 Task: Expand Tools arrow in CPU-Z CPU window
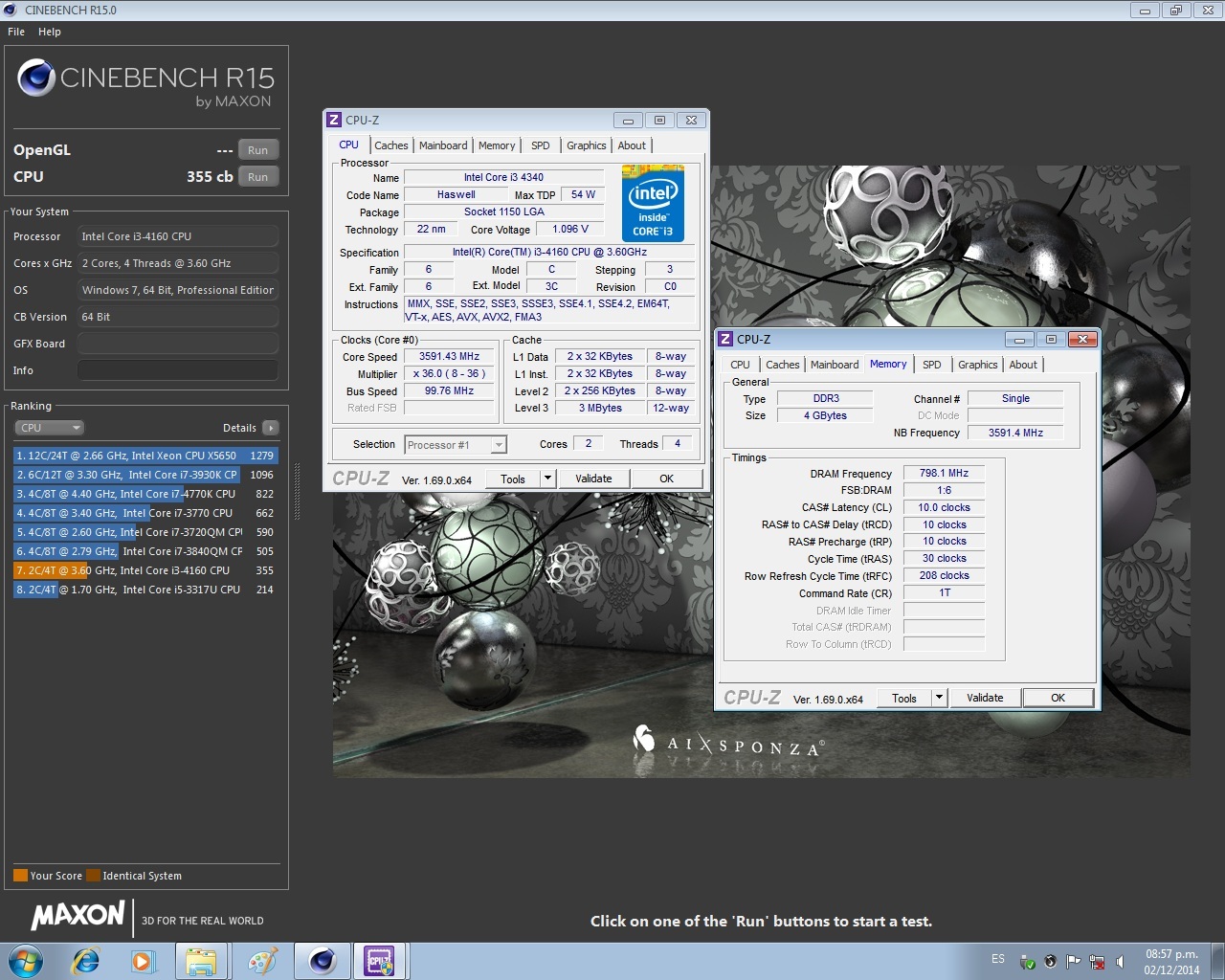pyautogui.click(x=547, y=479)
